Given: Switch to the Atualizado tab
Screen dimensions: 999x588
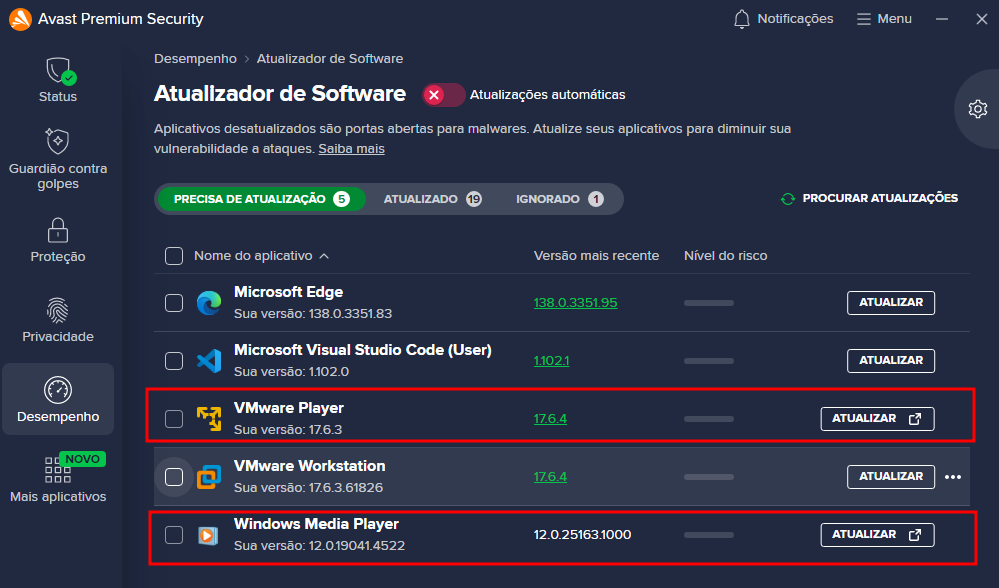Looking at the screenshot, I should (432, 199).
